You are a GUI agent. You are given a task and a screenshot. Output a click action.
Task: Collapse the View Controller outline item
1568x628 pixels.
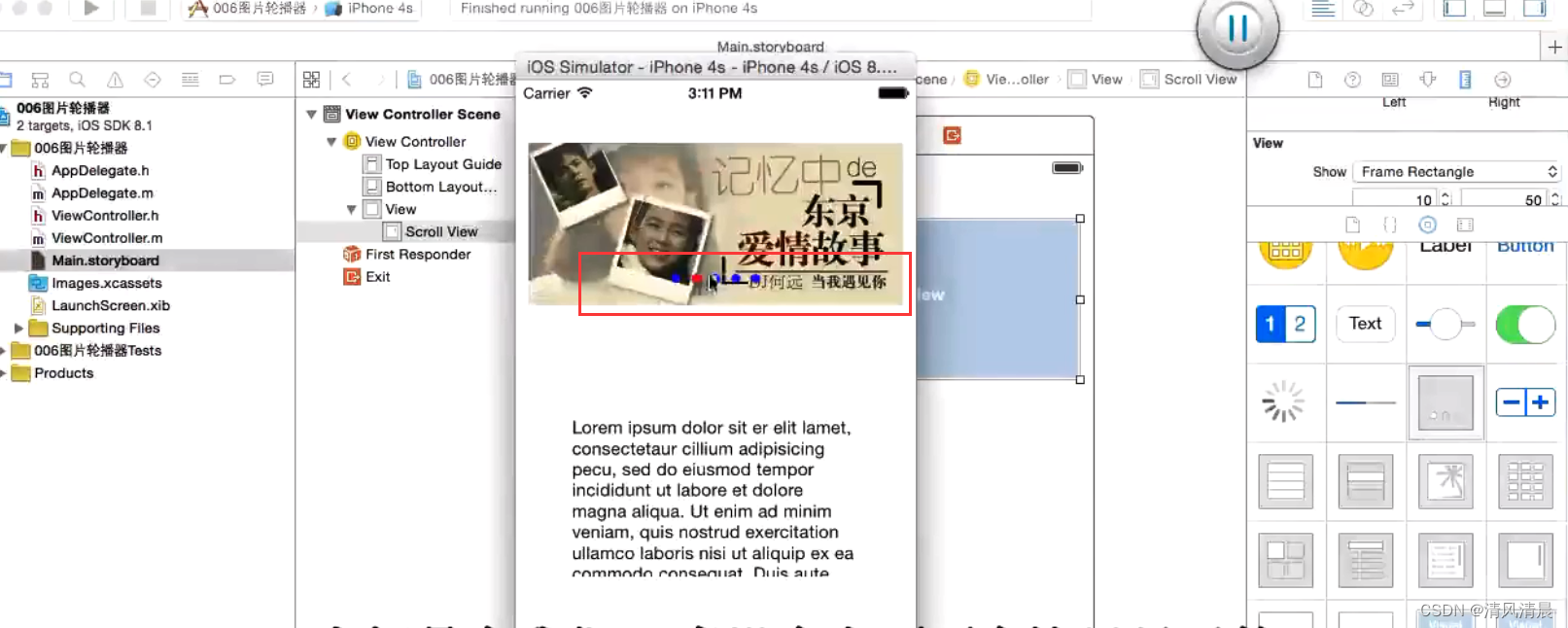coord(331,142)
